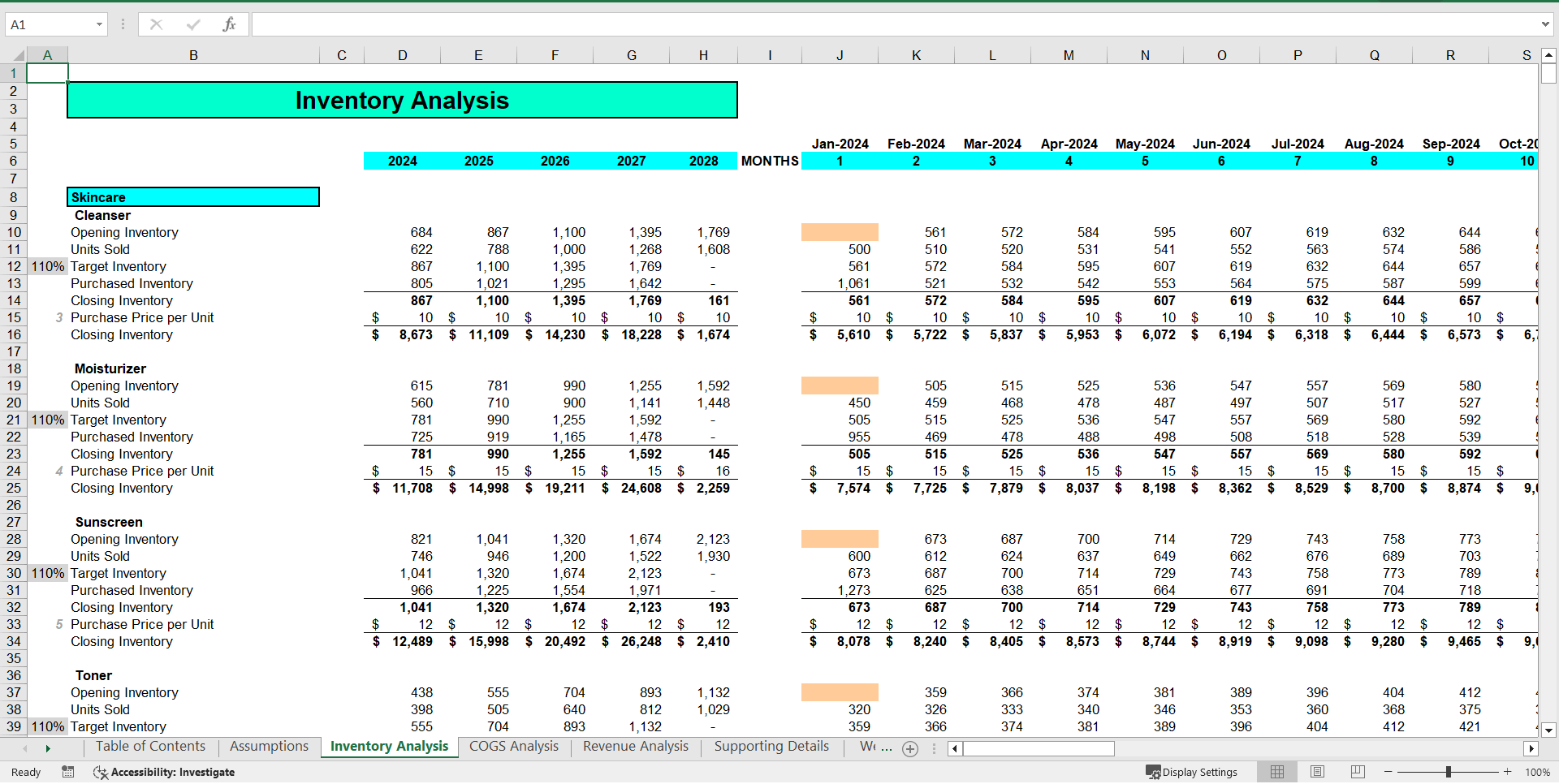Image resolution: width=1559 pixels, height=784 pixels.
Task: Switch to Page Layout view icon
Action: [1317, 772]
